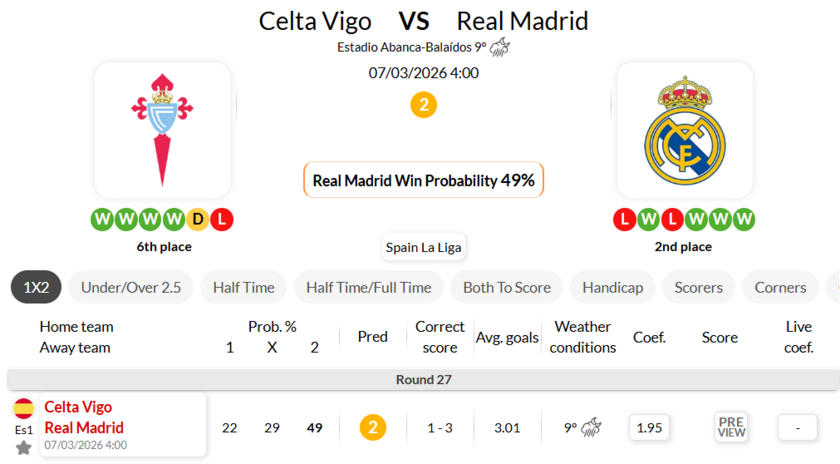Open the Scorers tab
Viewport: 840px width, 464px height.
698,287
